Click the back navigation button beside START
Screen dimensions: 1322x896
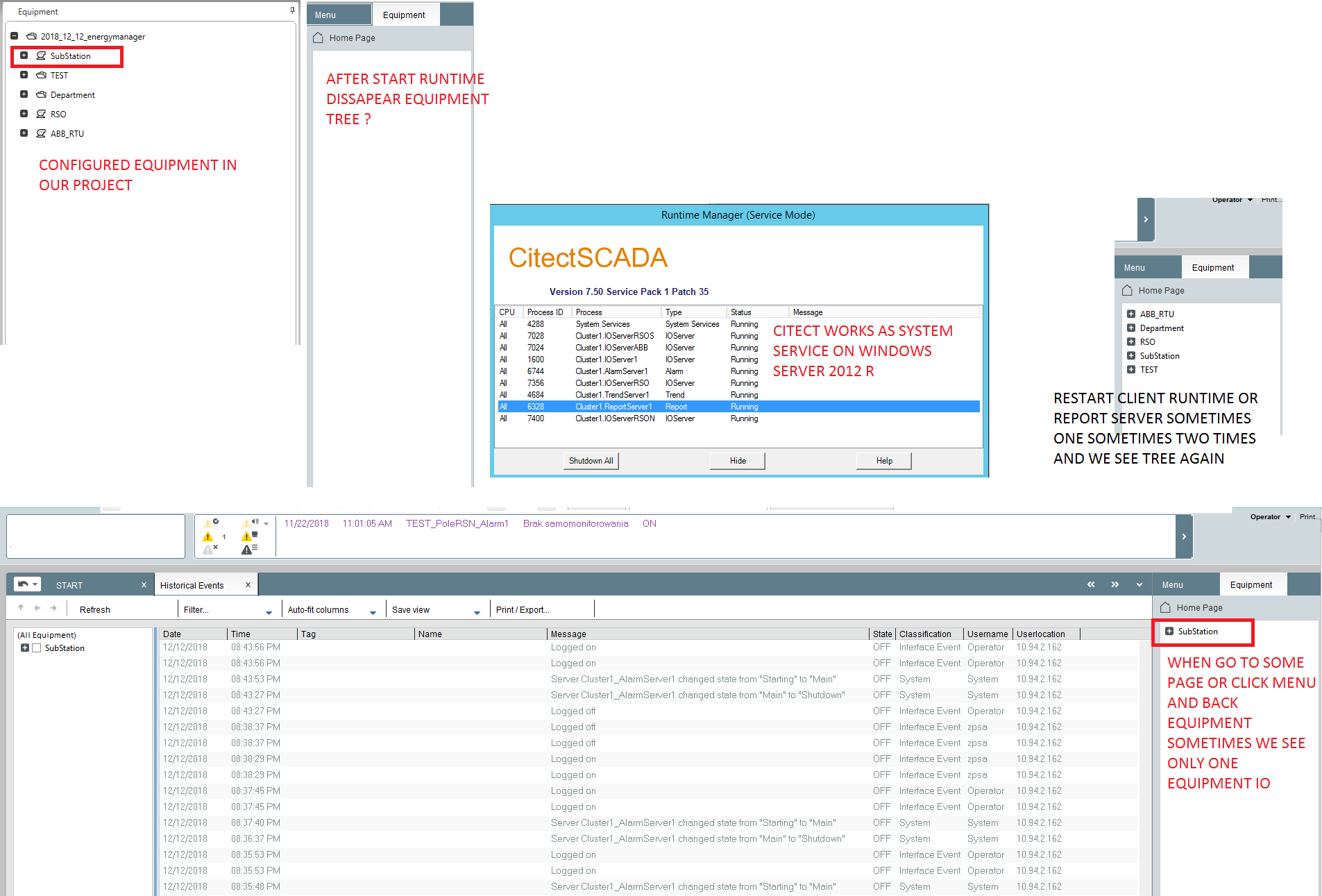pos(27,584)
